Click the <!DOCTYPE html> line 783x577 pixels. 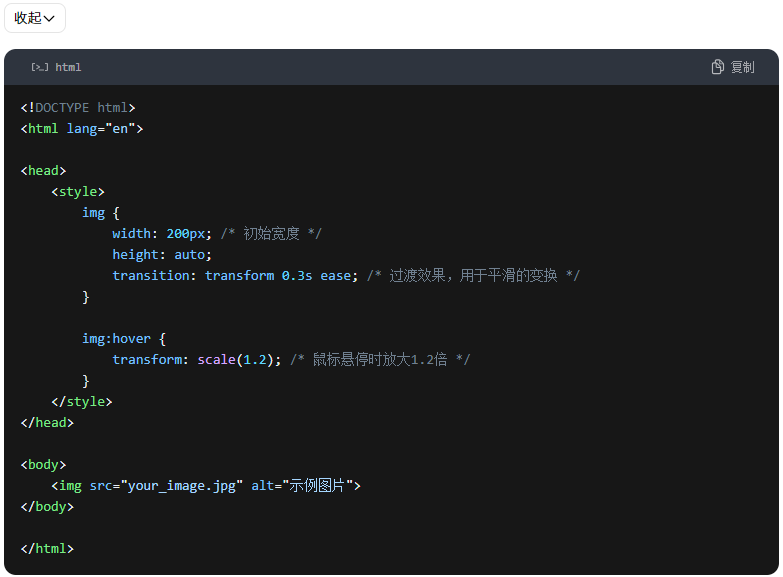coord(77,108)
